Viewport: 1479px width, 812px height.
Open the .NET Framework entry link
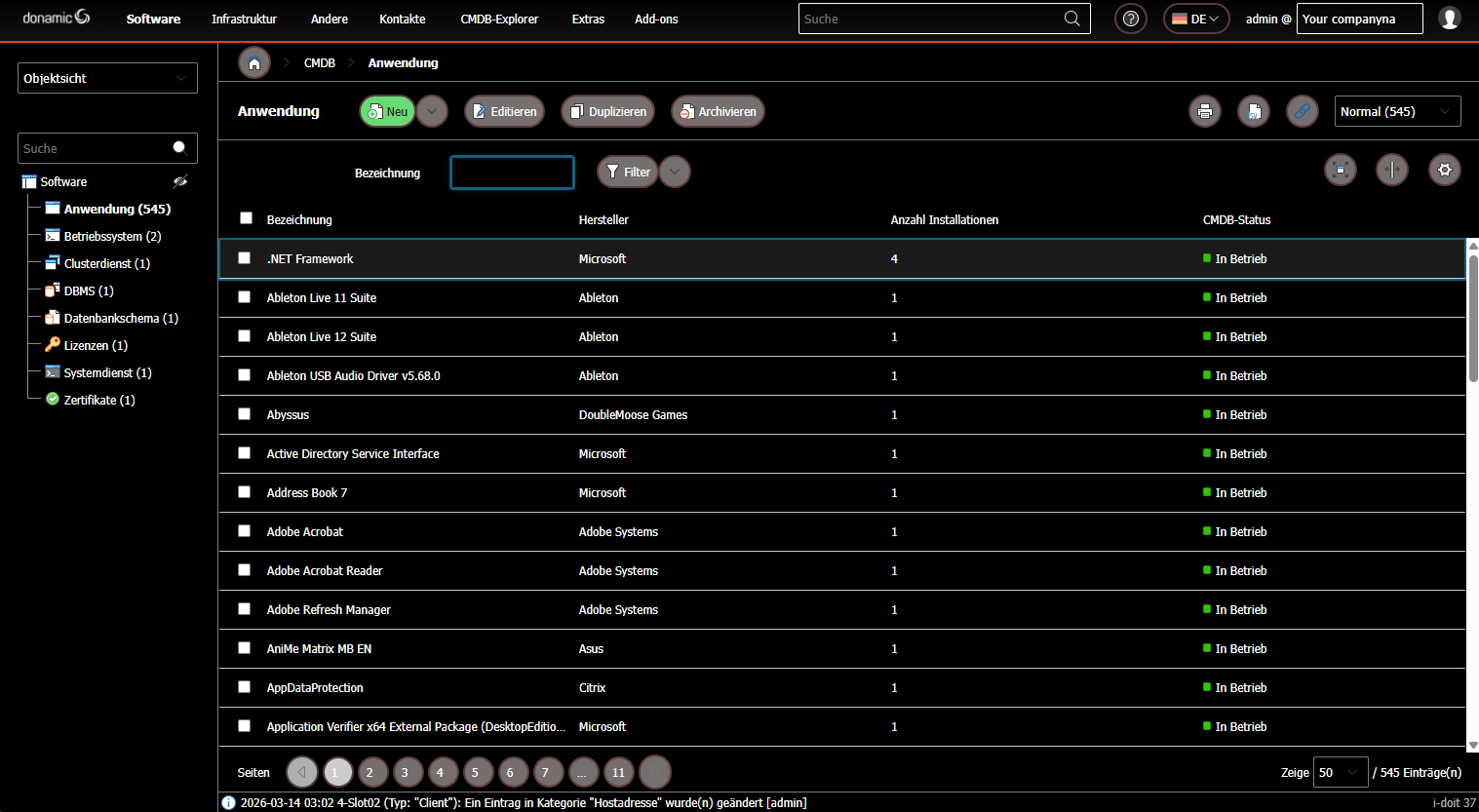[x=310, y=258]
